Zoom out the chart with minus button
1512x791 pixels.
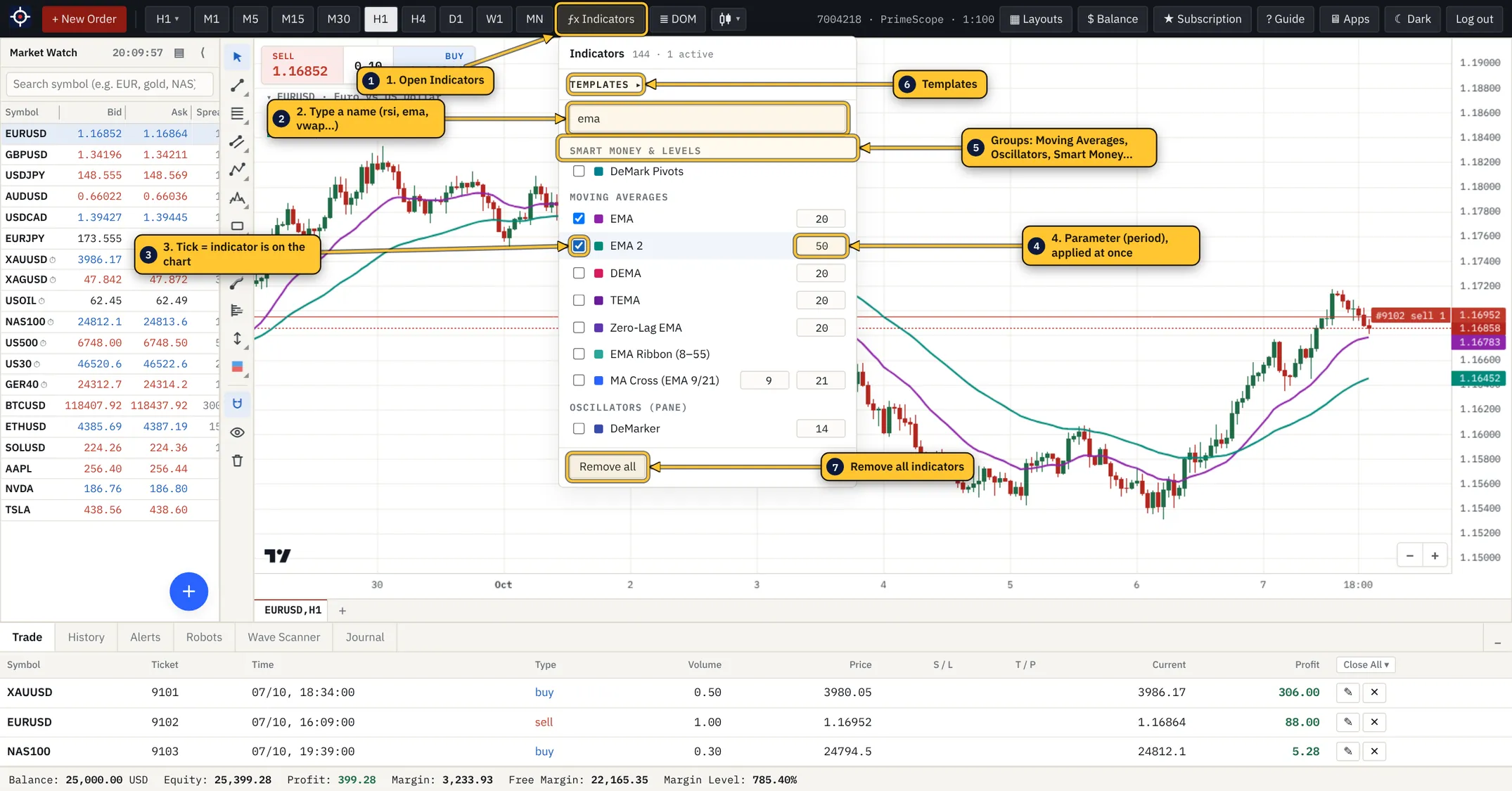[x=1409, y=556]
